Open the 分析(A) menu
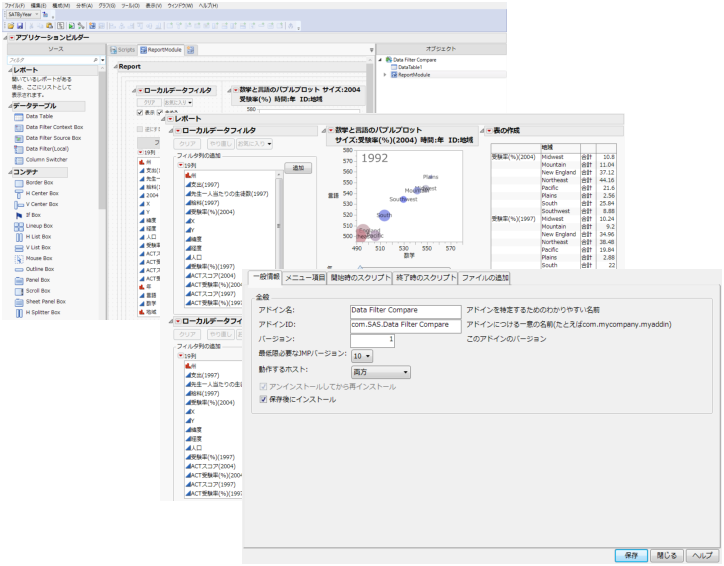 (84, 6)
